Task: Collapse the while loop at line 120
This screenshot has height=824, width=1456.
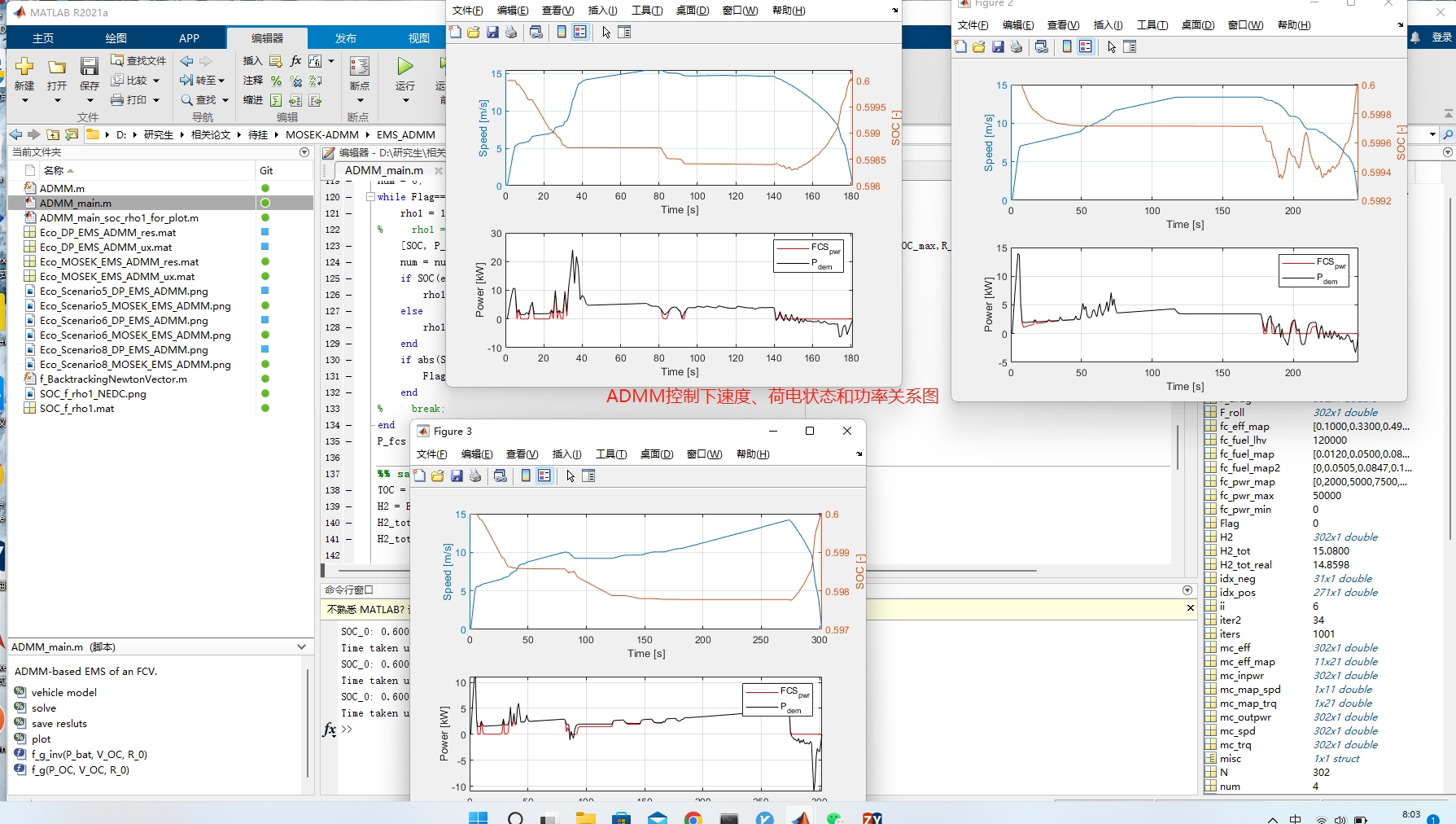Action: coord(370,197)
